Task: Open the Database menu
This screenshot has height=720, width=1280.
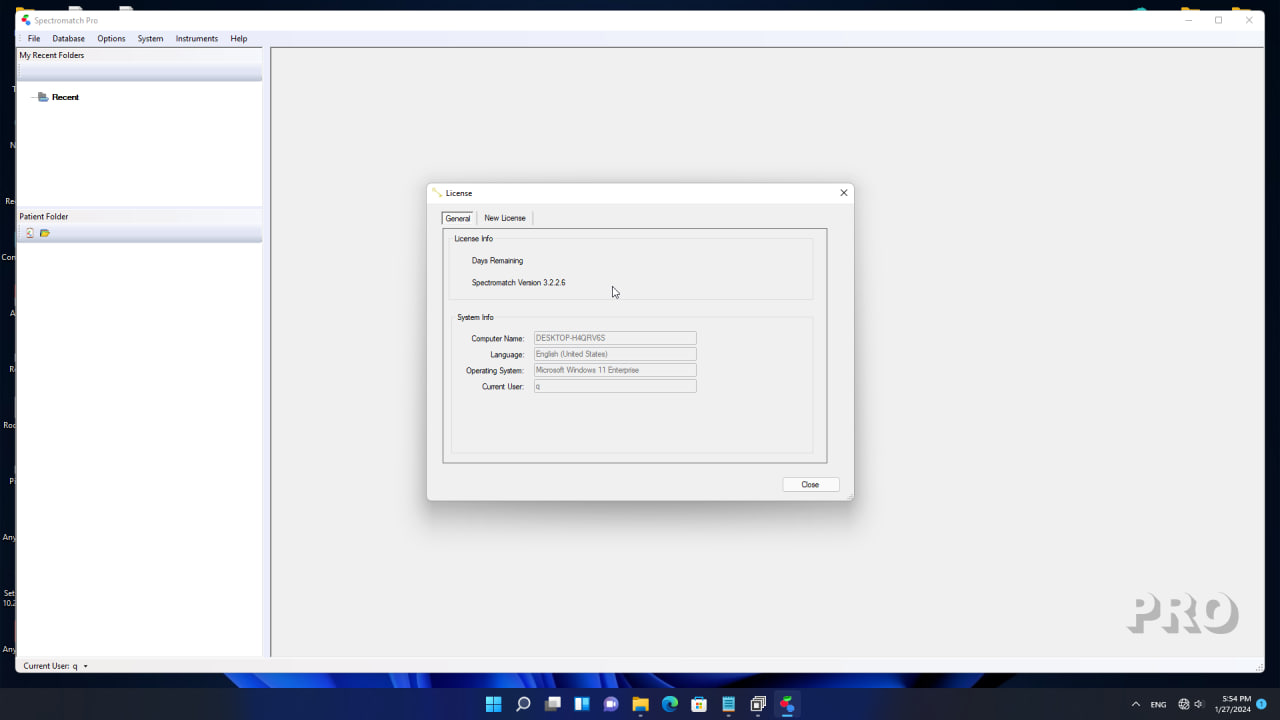Action: coord(69,39)
